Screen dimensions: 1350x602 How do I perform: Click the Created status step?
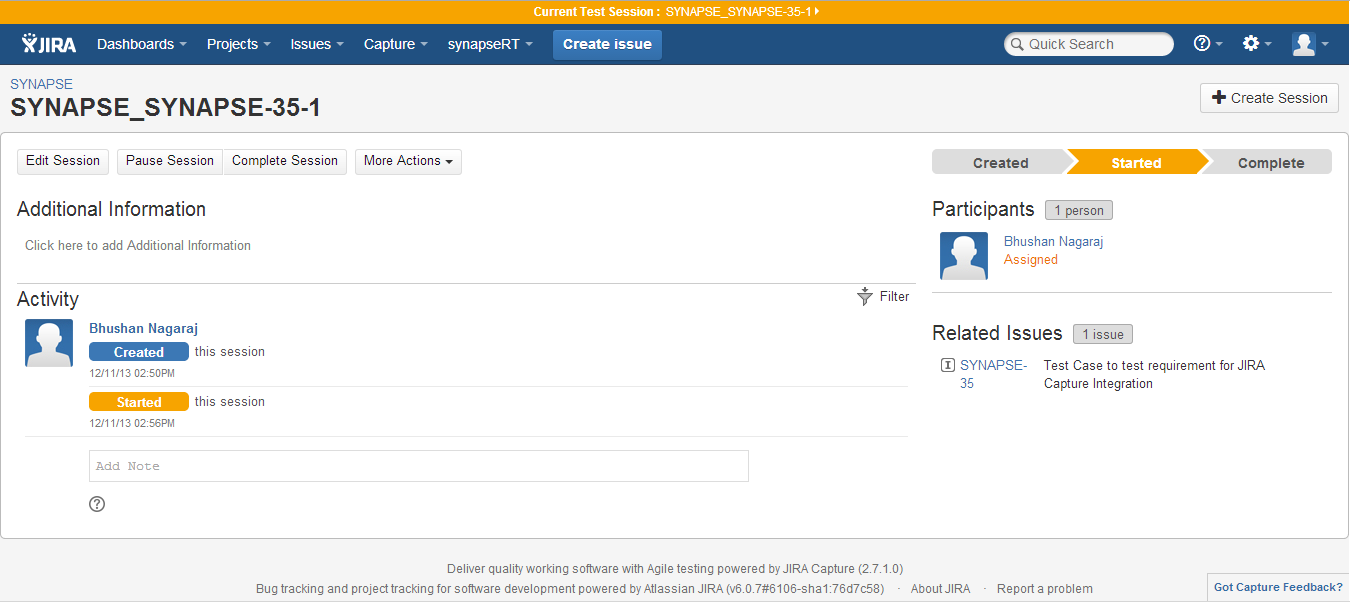1000,162
